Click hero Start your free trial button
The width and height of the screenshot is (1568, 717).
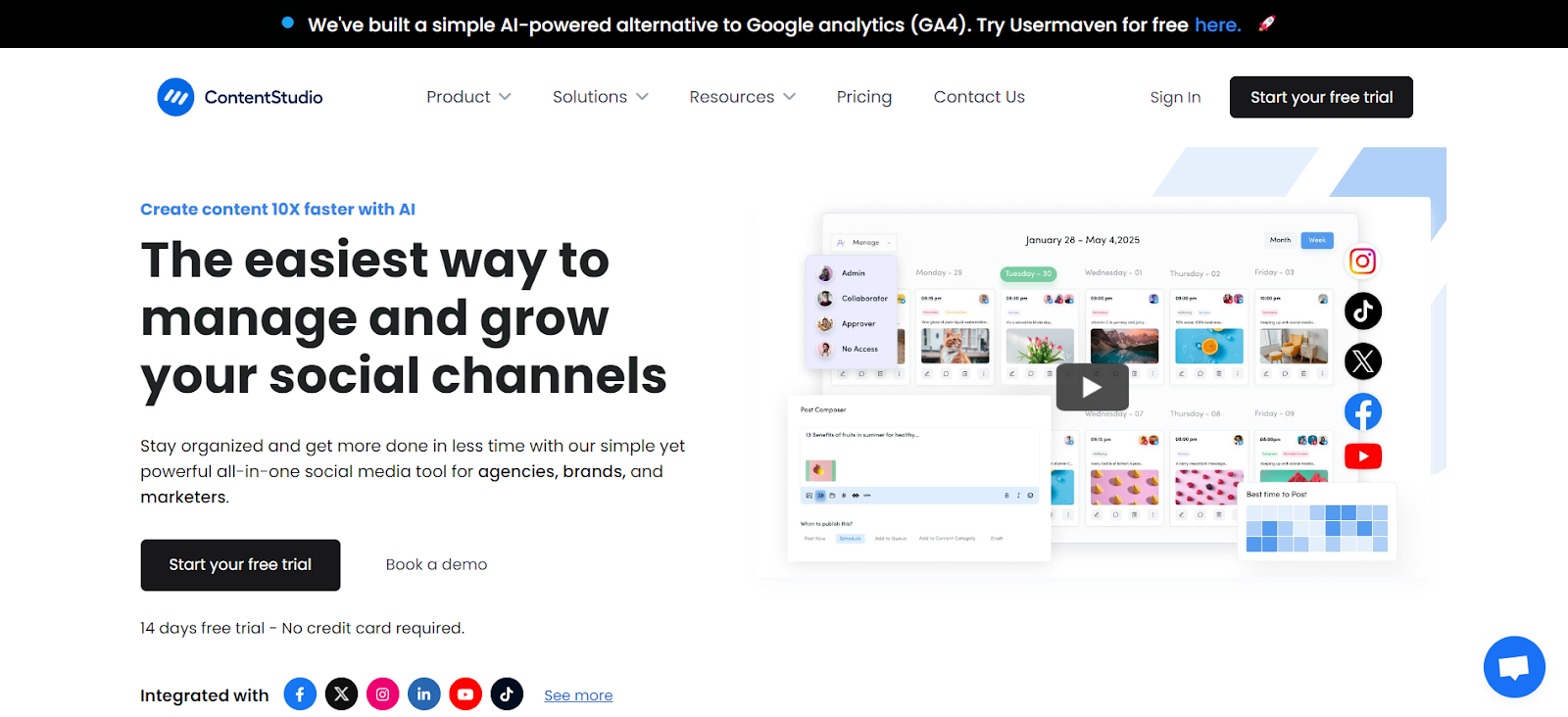tap(240, 565)
